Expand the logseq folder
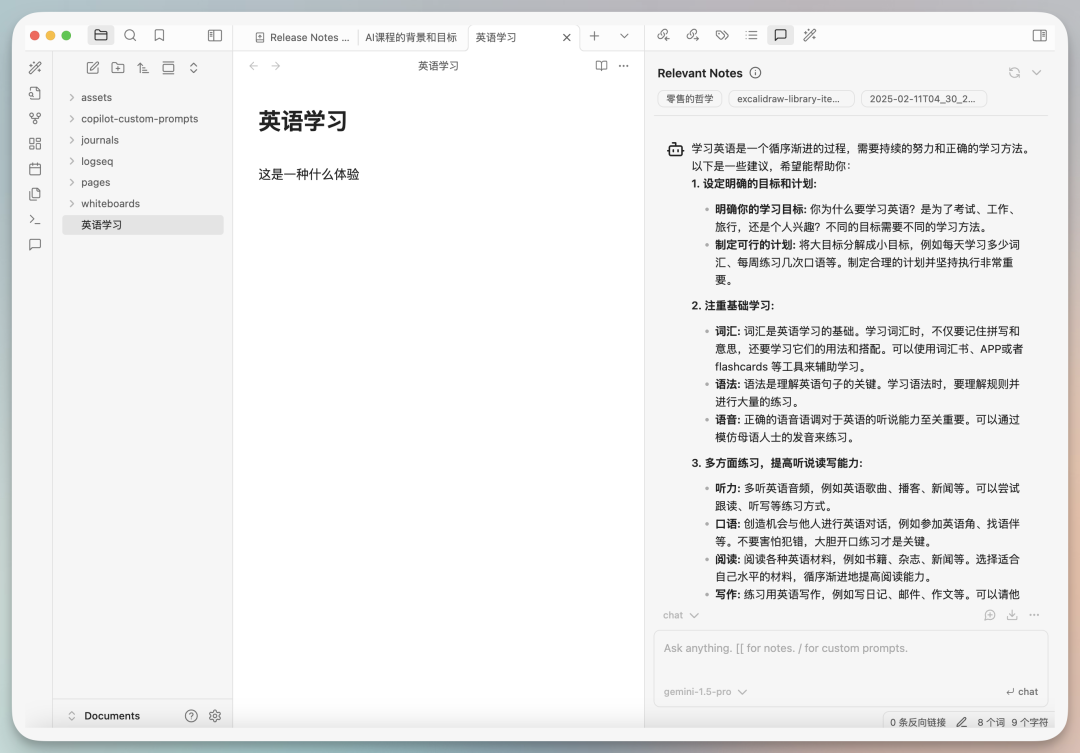The height and width of the screenshot is (753, 1080). 72,161
